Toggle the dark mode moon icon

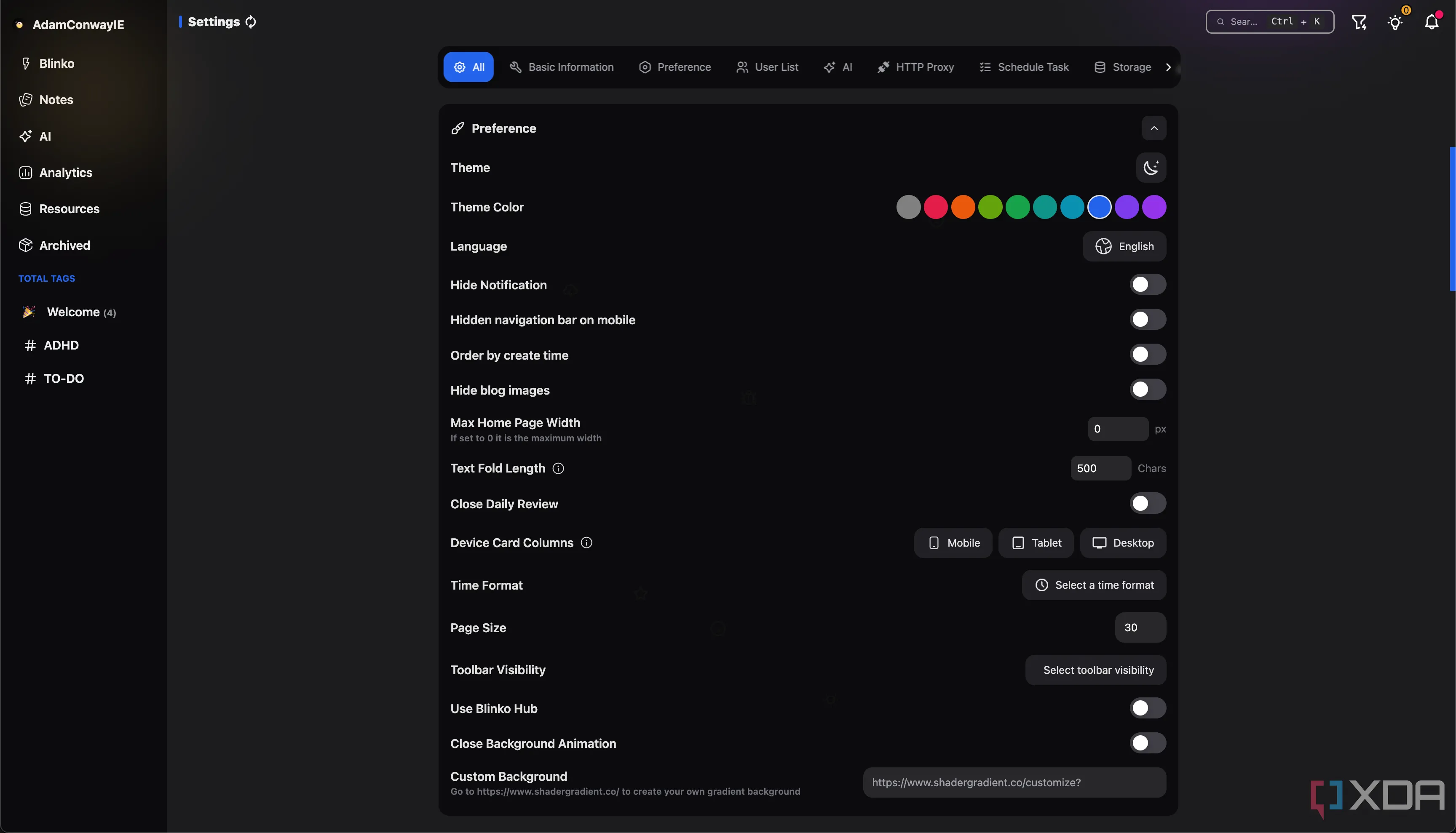[1151, 168]
